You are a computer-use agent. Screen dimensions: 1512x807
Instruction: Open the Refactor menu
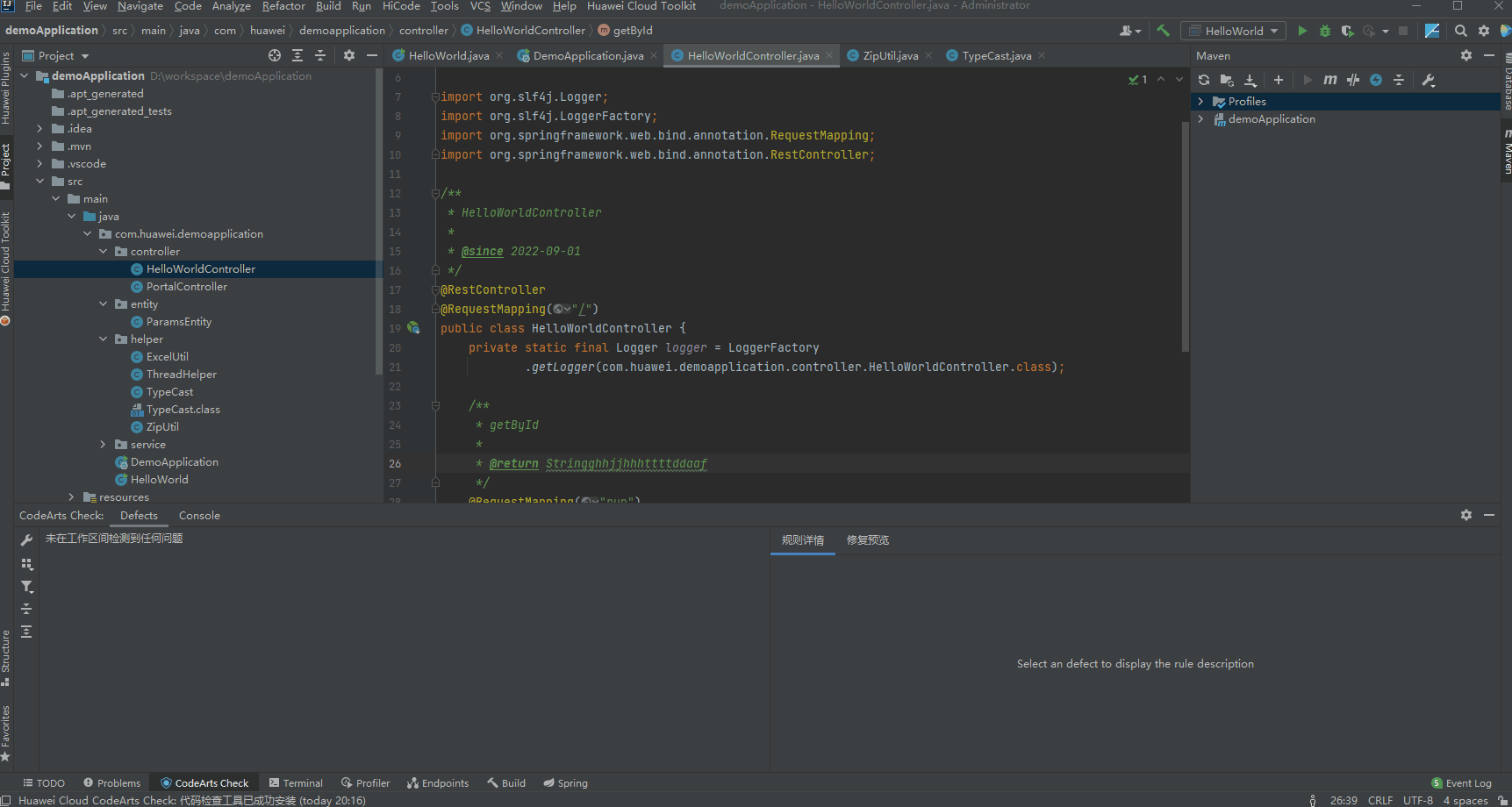pyautogui.click(x=283, y=6)
